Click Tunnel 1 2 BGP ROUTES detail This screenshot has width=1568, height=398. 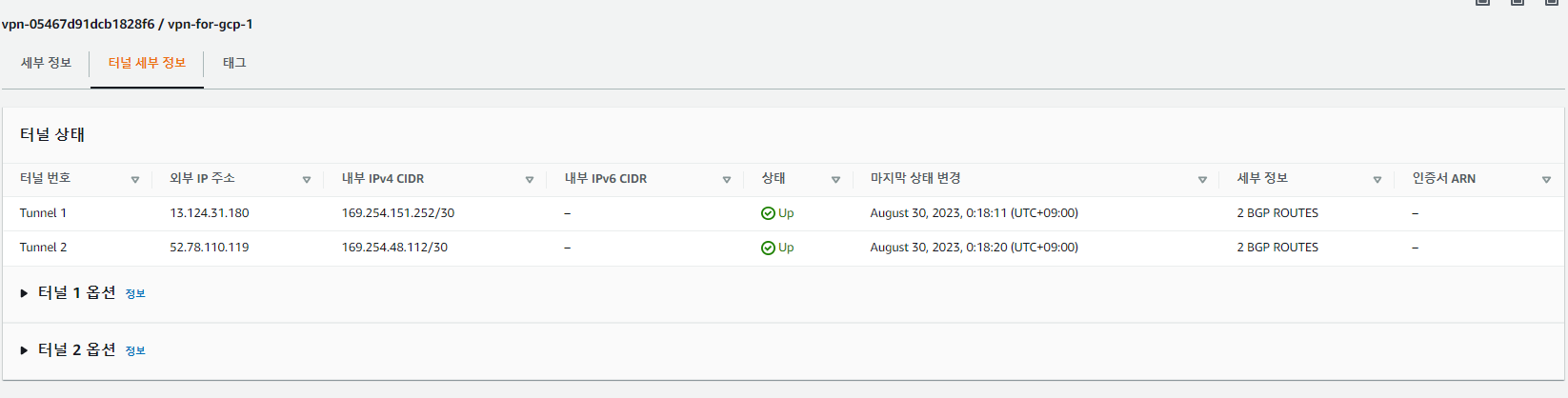1277,213
